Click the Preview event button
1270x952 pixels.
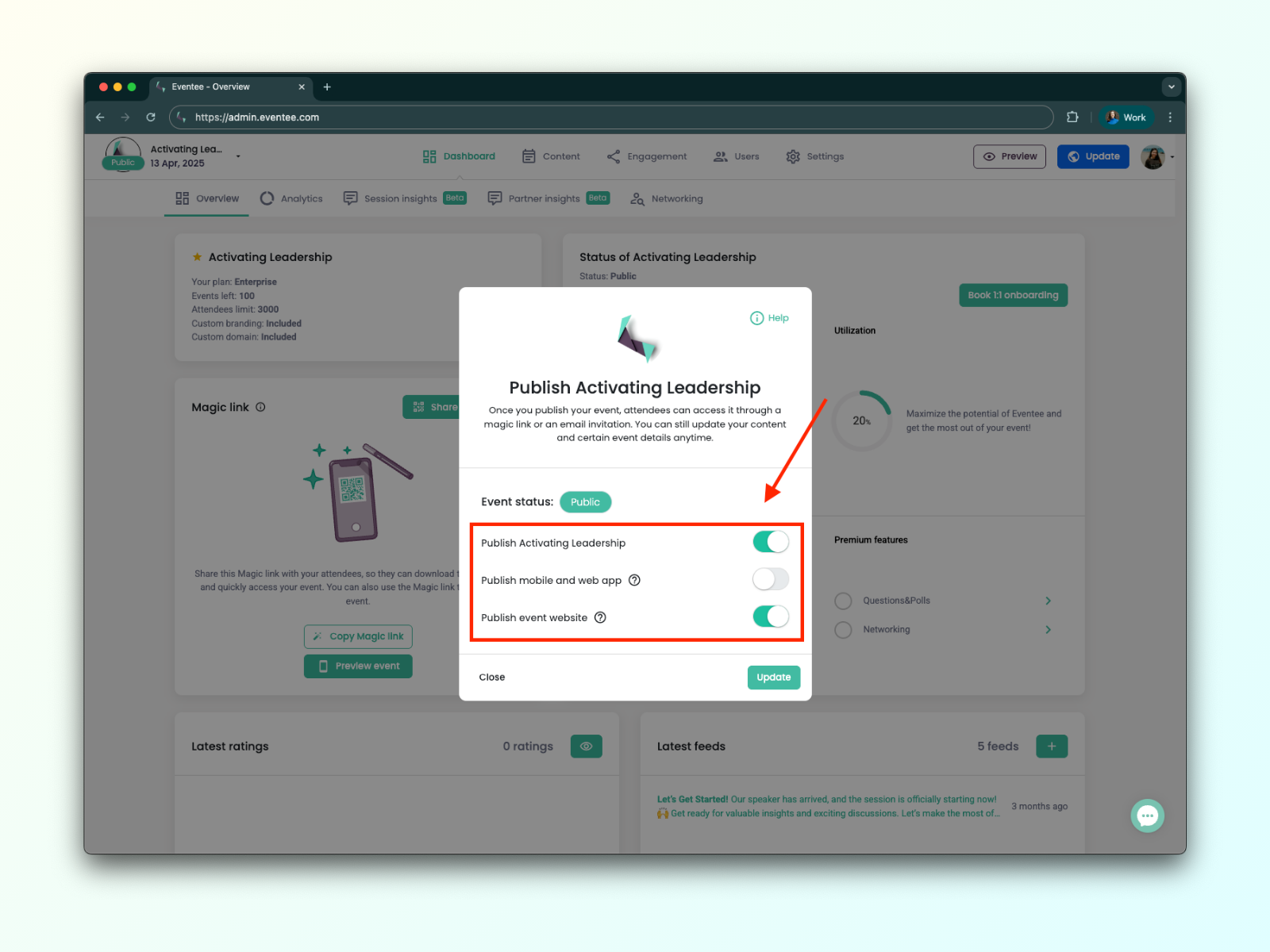tap(358, 666)
